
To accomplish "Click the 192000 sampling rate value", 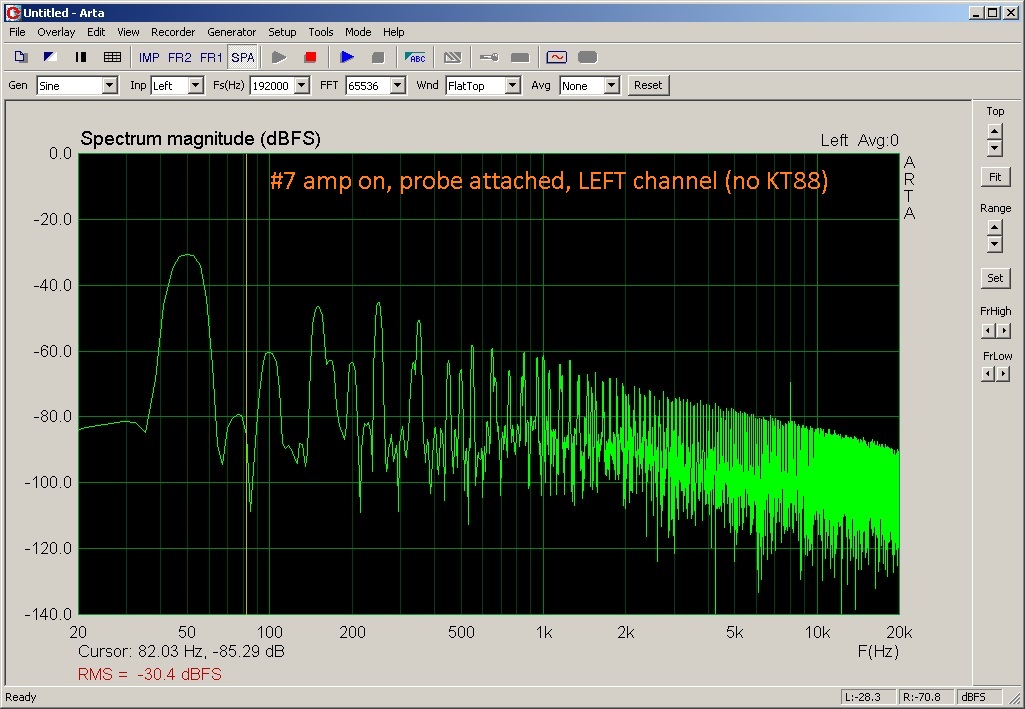I will pyautogui.click(x=272, y=86).
